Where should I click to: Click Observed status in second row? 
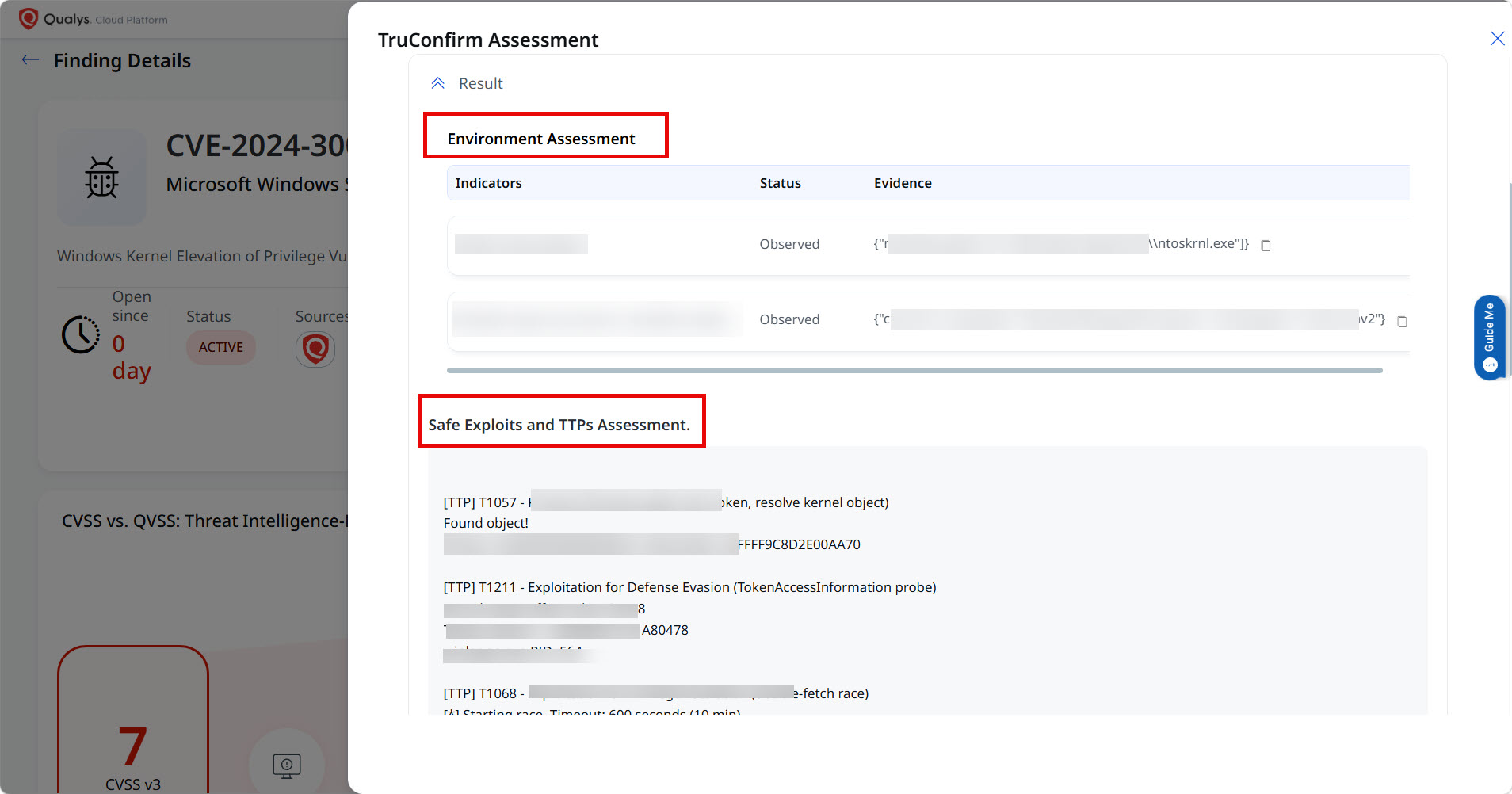click(x=789, y=319)
